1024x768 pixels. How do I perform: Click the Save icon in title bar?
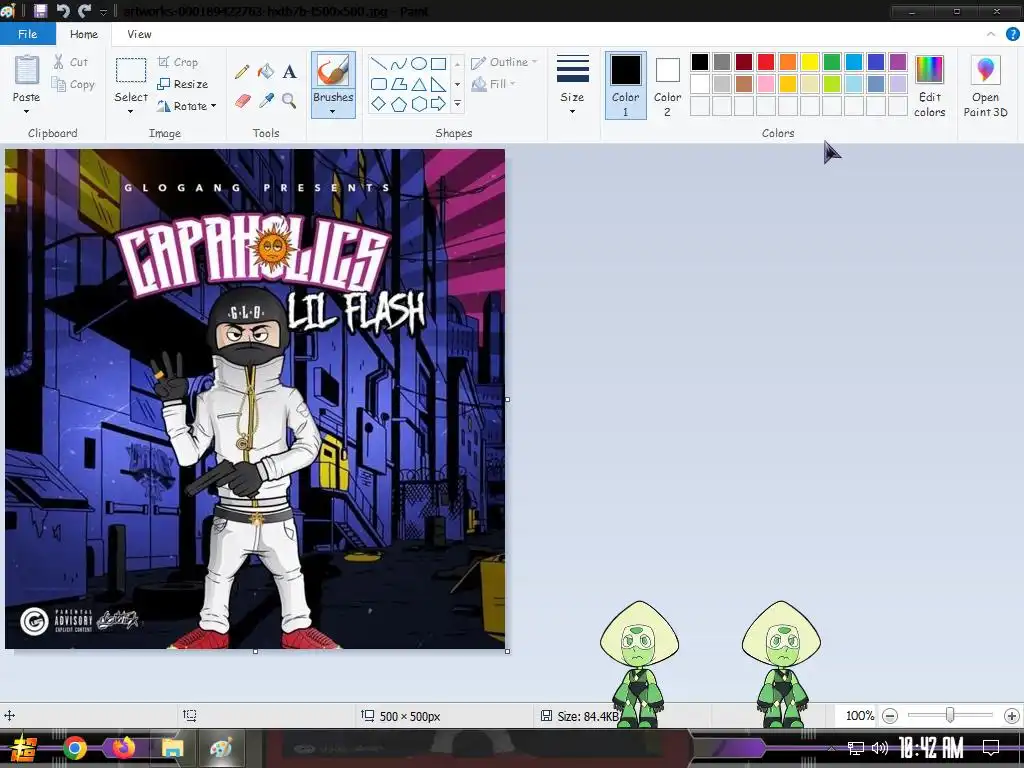coord(40,10)
